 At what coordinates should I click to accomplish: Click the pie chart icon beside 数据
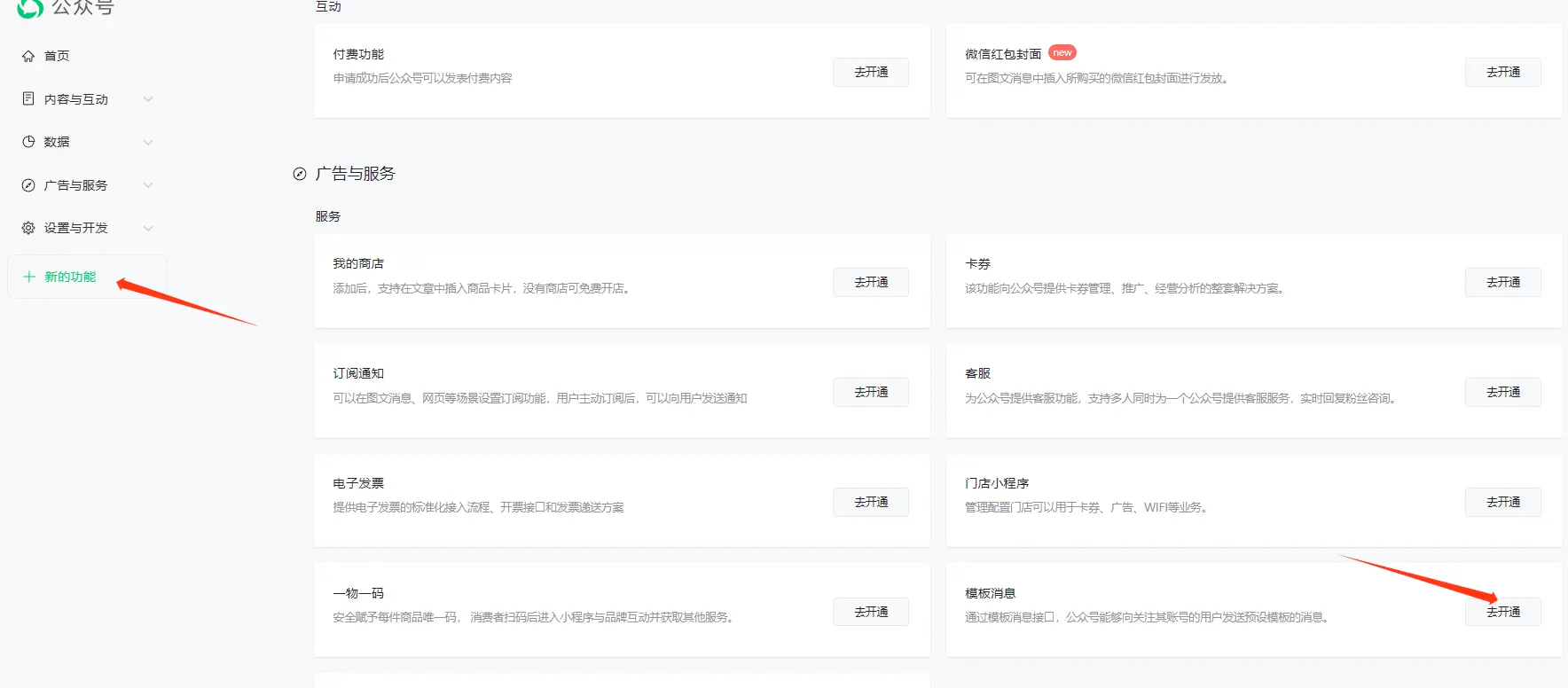(x=28, y=142)
